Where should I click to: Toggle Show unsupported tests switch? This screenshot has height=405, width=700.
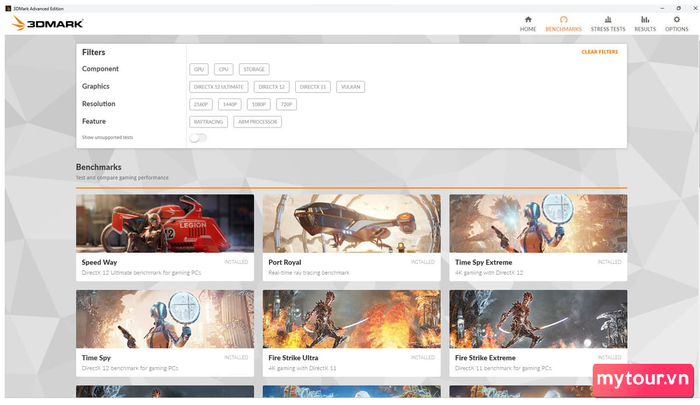coord(198,138)
